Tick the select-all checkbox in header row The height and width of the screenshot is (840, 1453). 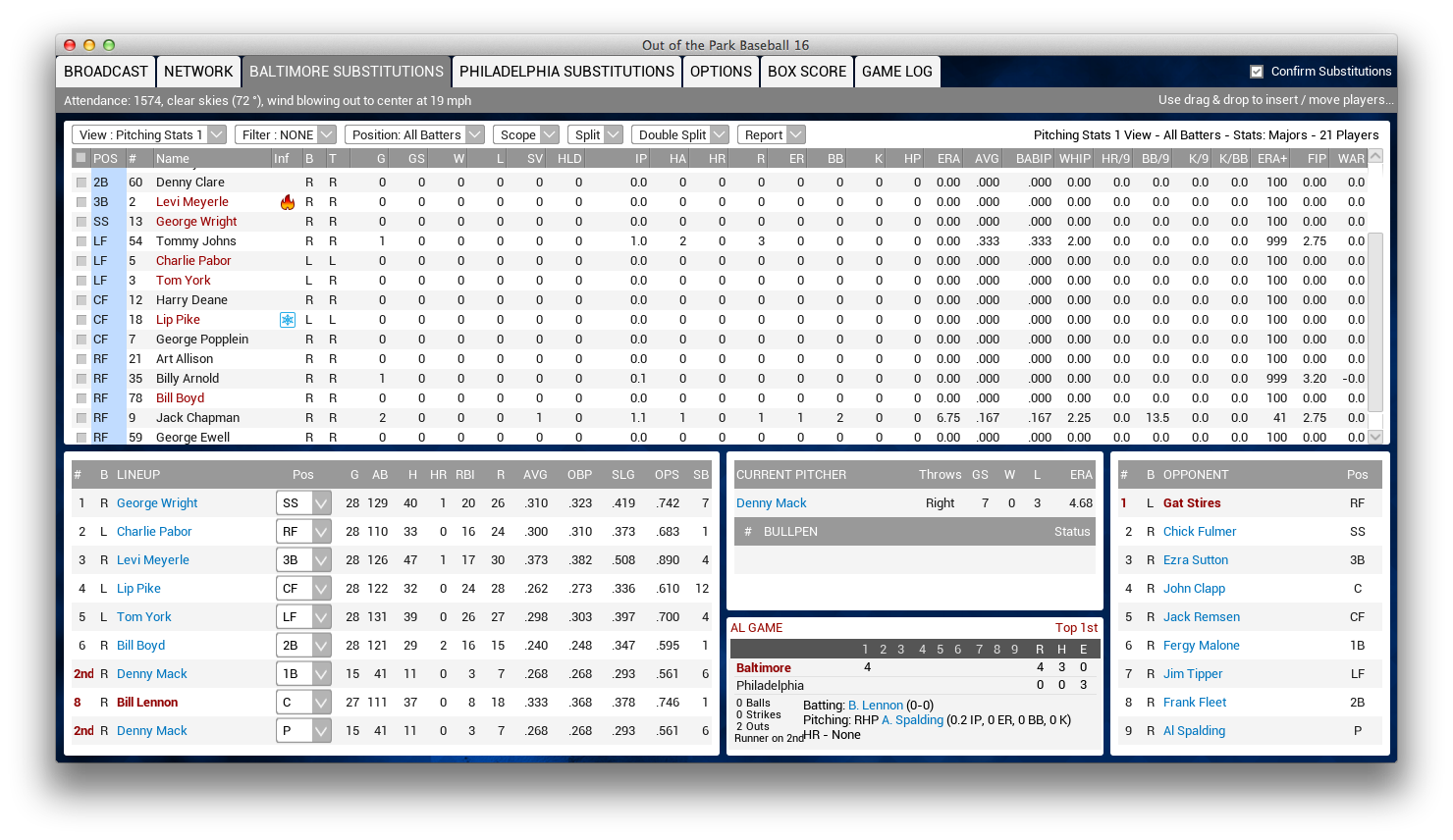tap(81, 158)
